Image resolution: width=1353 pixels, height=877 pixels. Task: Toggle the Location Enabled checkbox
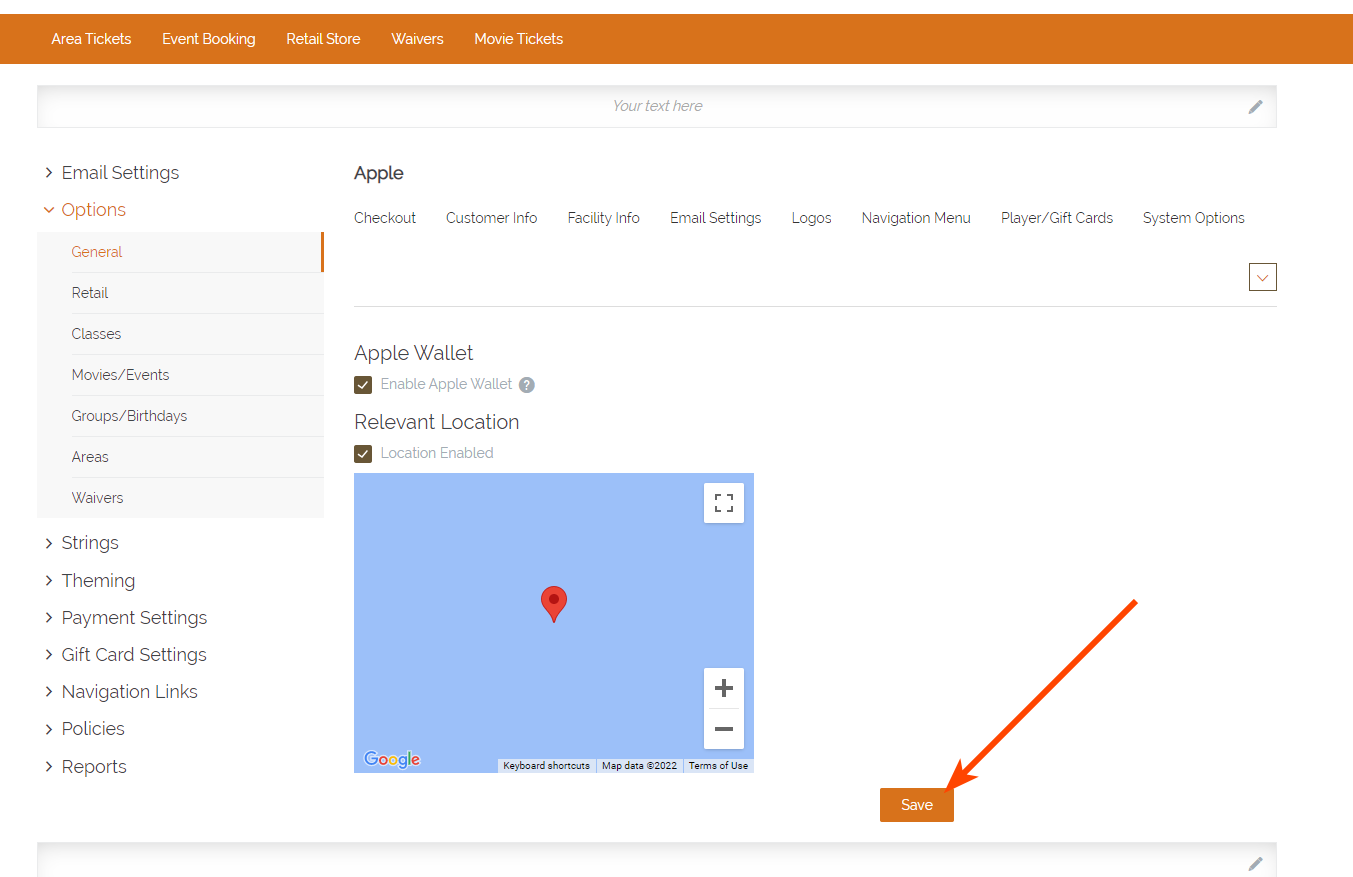click(x=363, y=454)
